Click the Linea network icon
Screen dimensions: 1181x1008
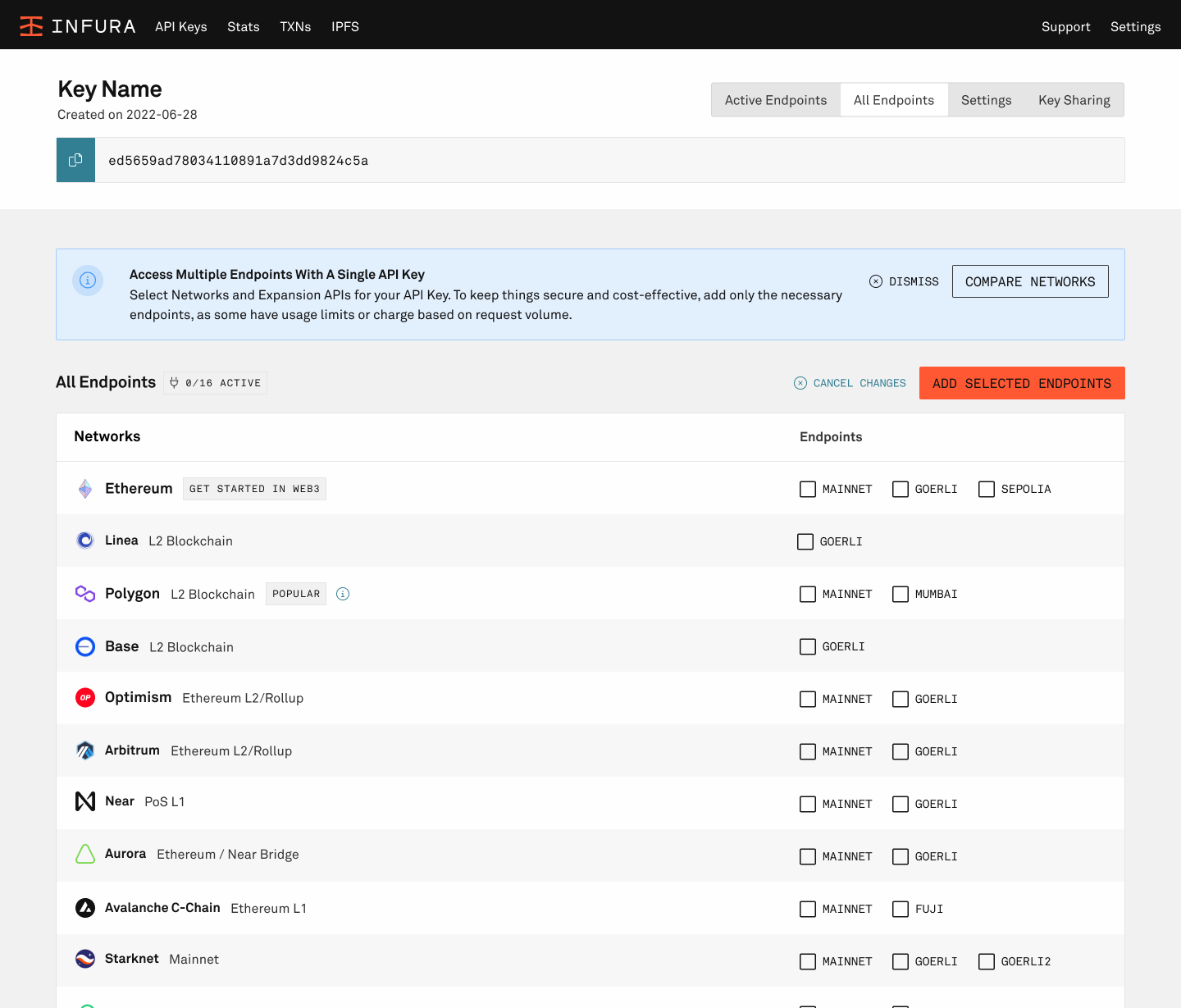(x=85, y=540)
